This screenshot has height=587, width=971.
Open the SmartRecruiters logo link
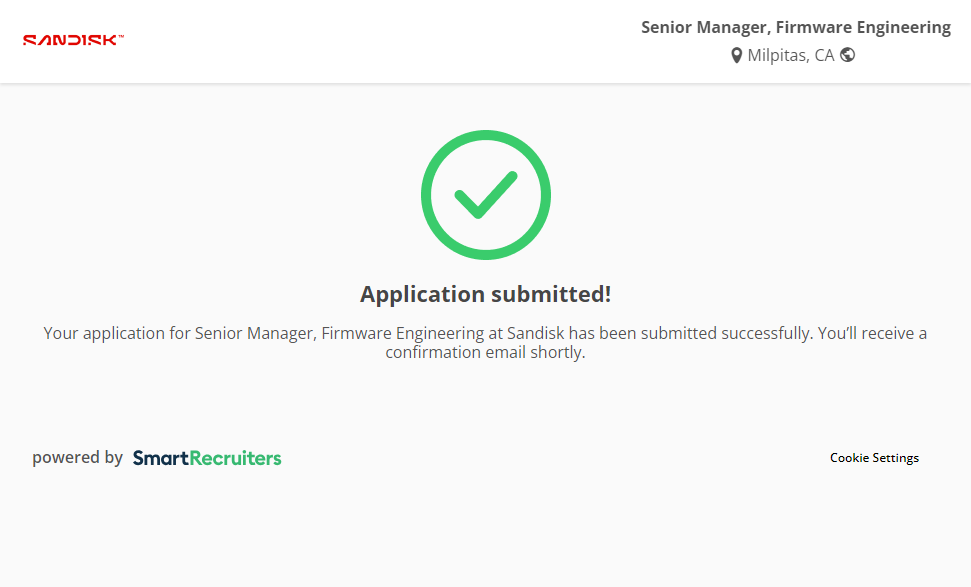(x=207, y=458)
